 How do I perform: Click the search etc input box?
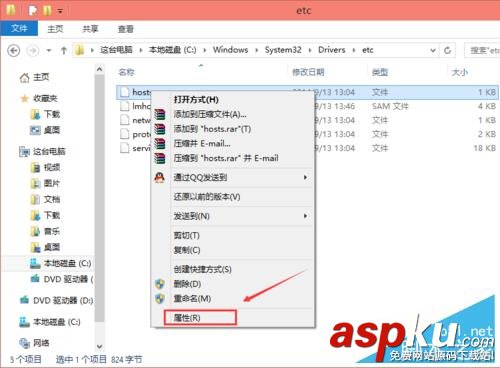click(482, 50)
